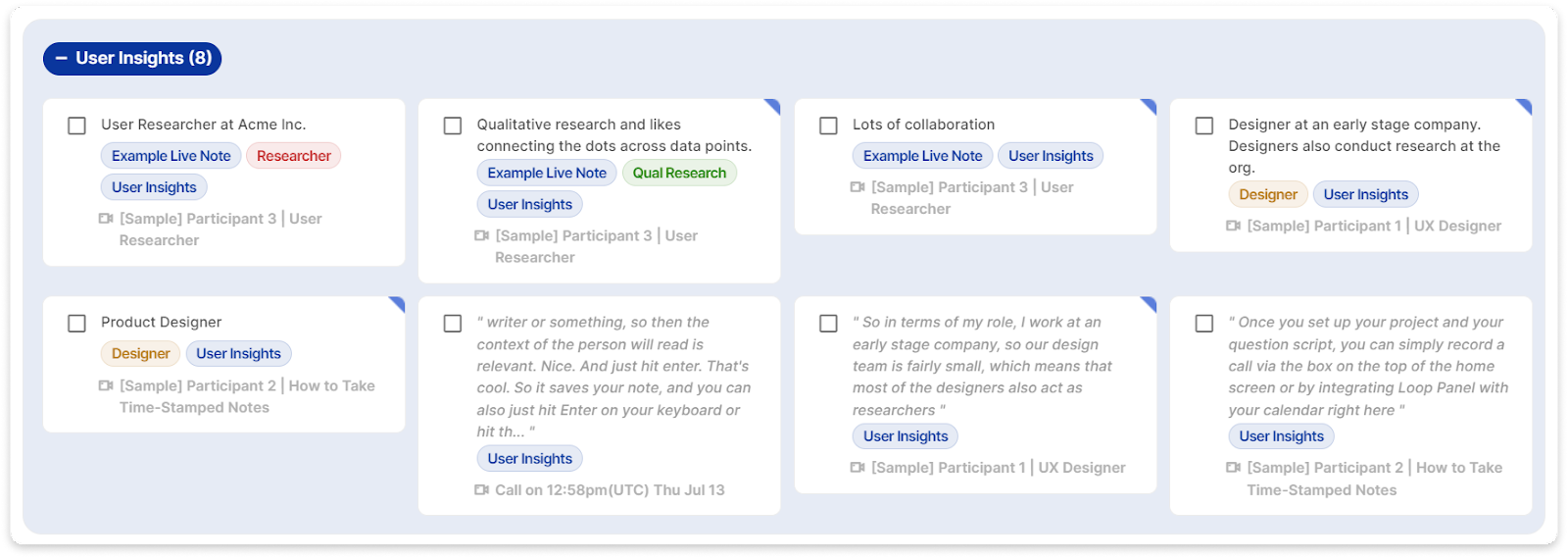This screenshot has height=558, width=1568.
Task: Open the 'So in terms of my role' quote
Action: pyautogui.click(x=982, y=366)
